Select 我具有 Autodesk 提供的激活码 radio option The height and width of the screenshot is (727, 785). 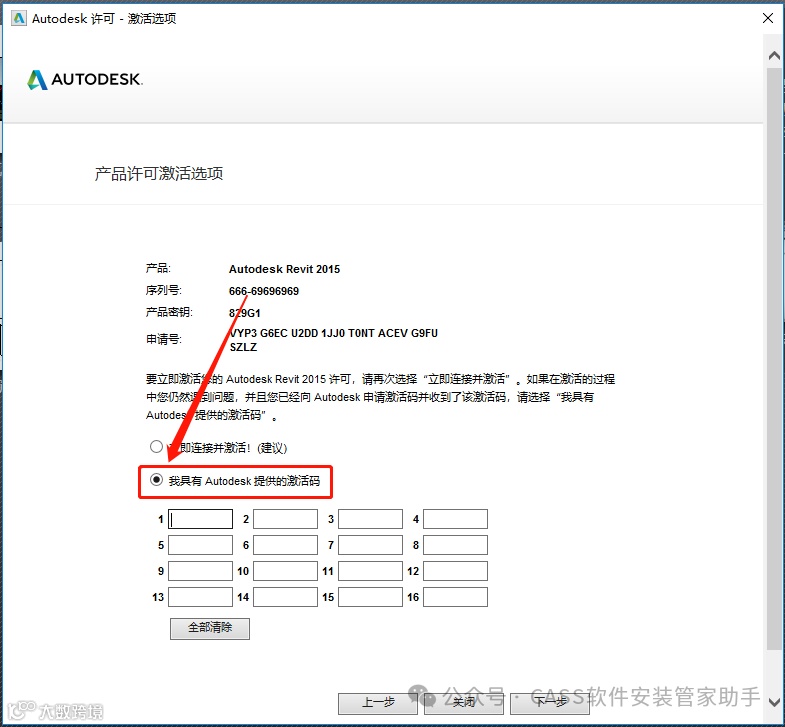[x=157, y=480]
